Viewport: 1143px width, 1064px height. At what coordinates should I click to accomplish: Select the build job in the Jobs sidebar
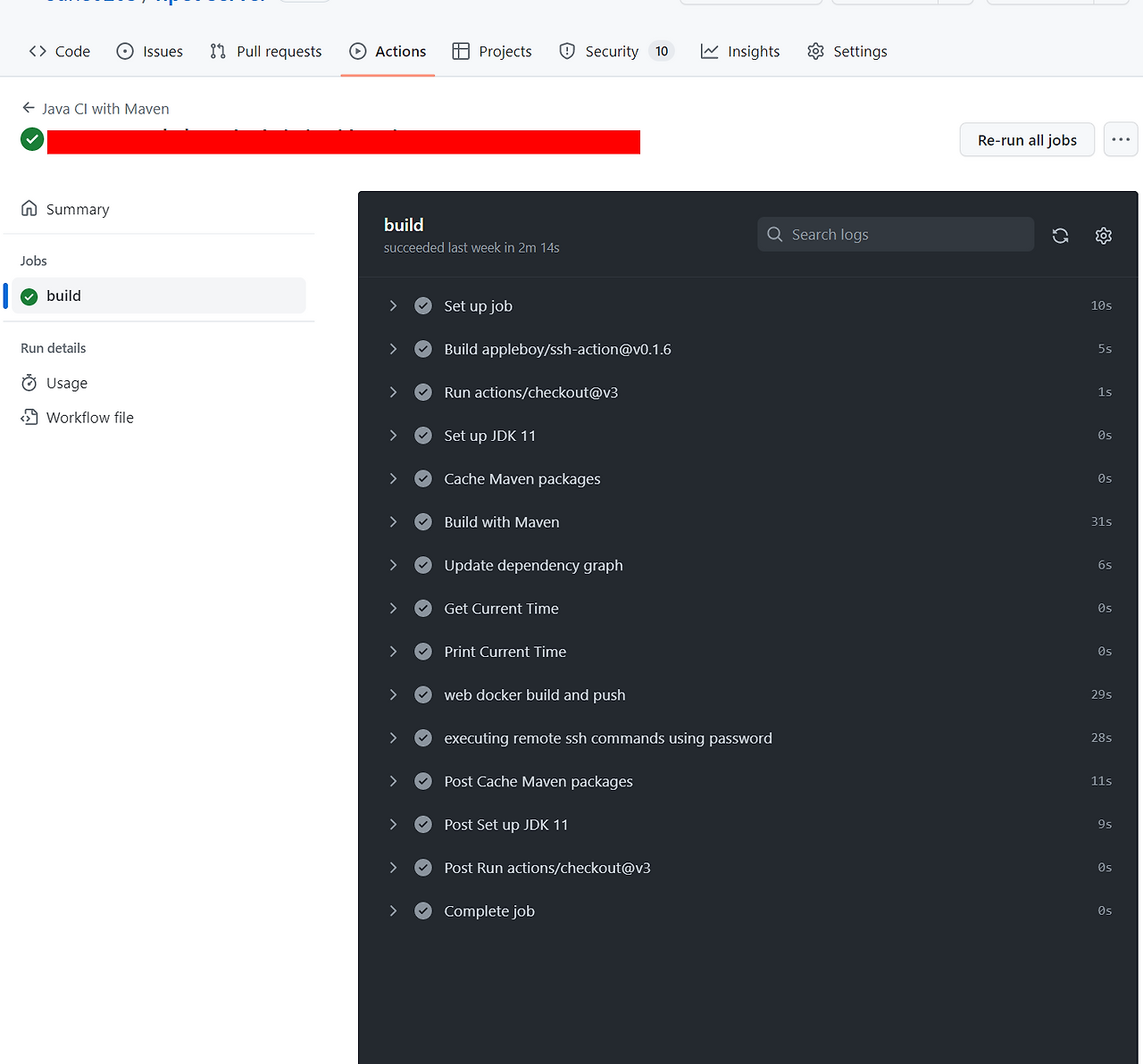tap(63, 295)
